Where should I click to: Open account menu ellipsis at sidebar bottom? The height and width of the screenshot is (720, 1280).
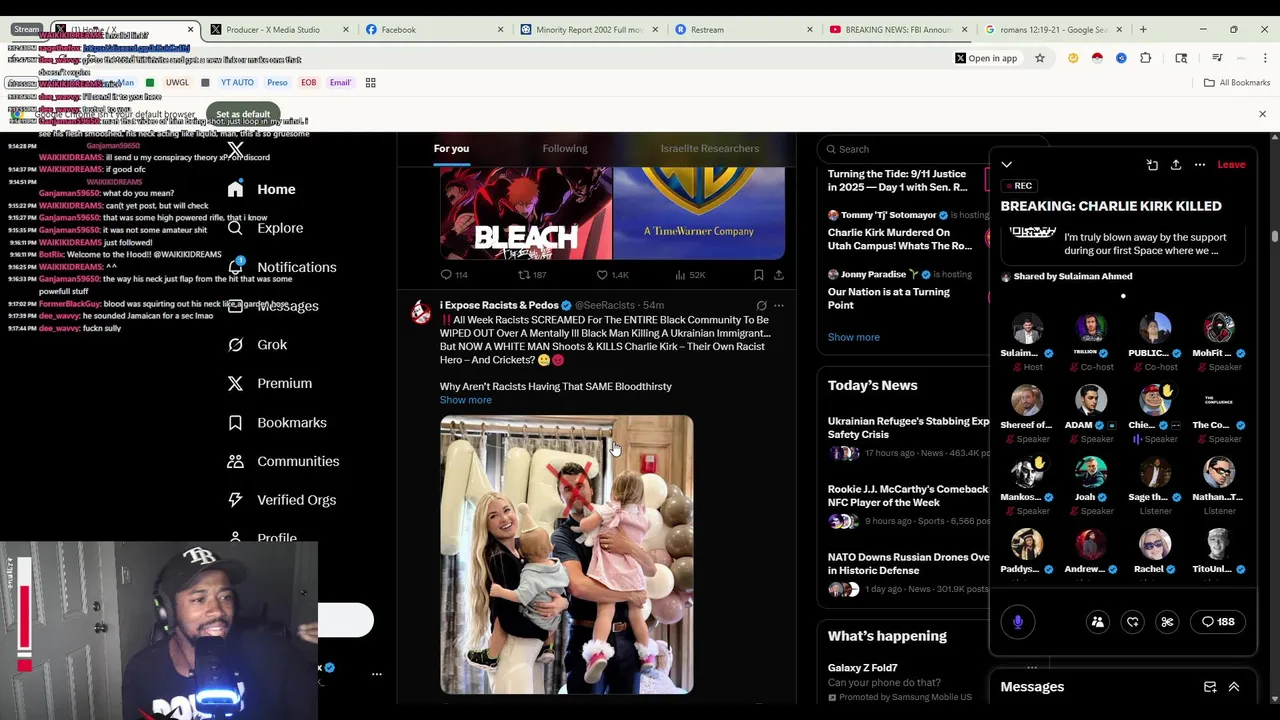coord(377,674)
